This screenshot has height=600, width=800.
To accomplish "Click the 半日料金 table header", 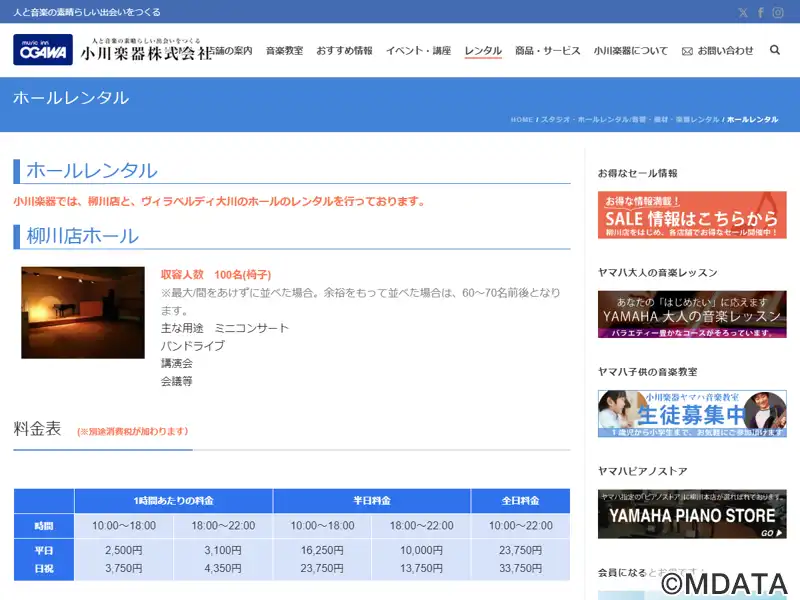I will click(x=372, y=501).
